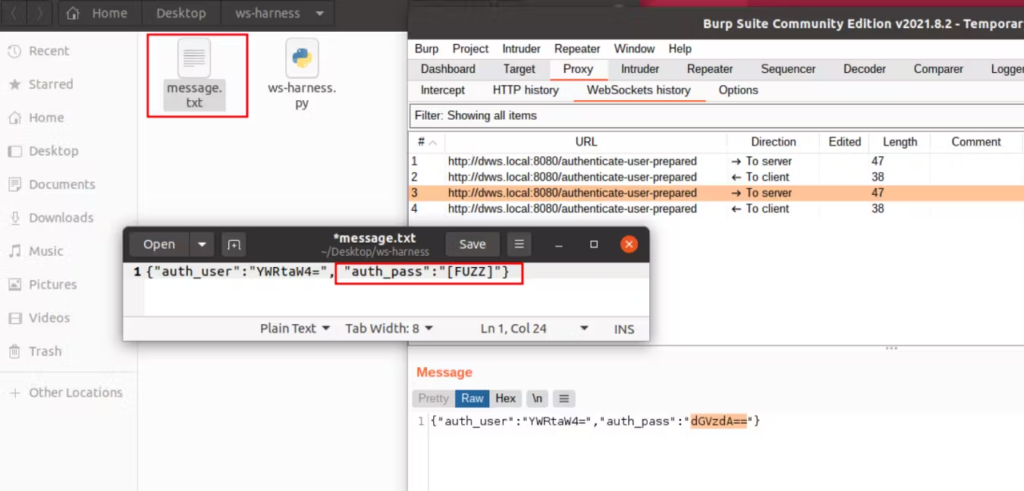Select WebSocket history row 2
The height and width of the screenshot is (491, 1024).
click(716, 177)
